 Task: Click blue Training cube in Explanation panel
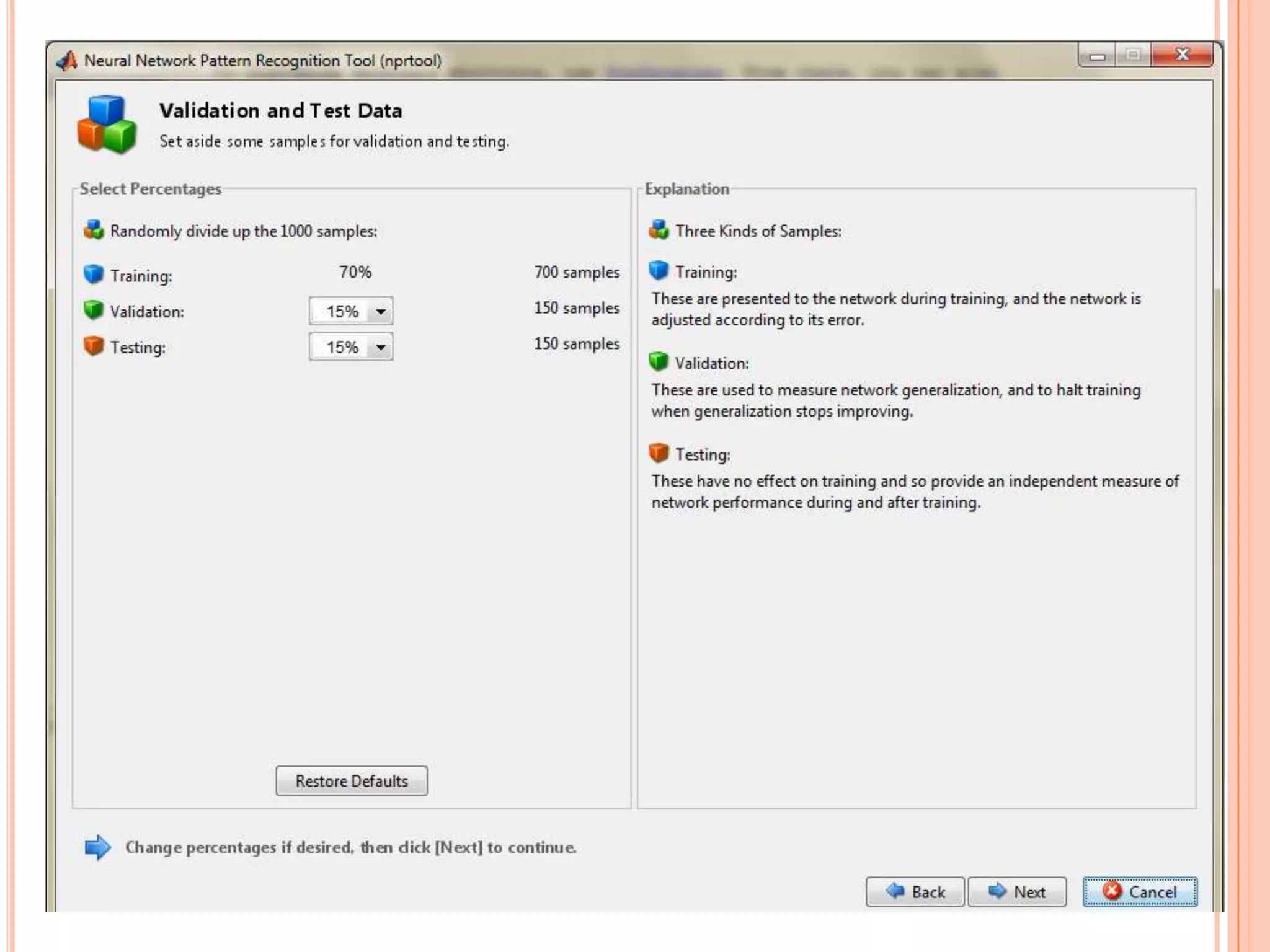(x=659, y=271)
